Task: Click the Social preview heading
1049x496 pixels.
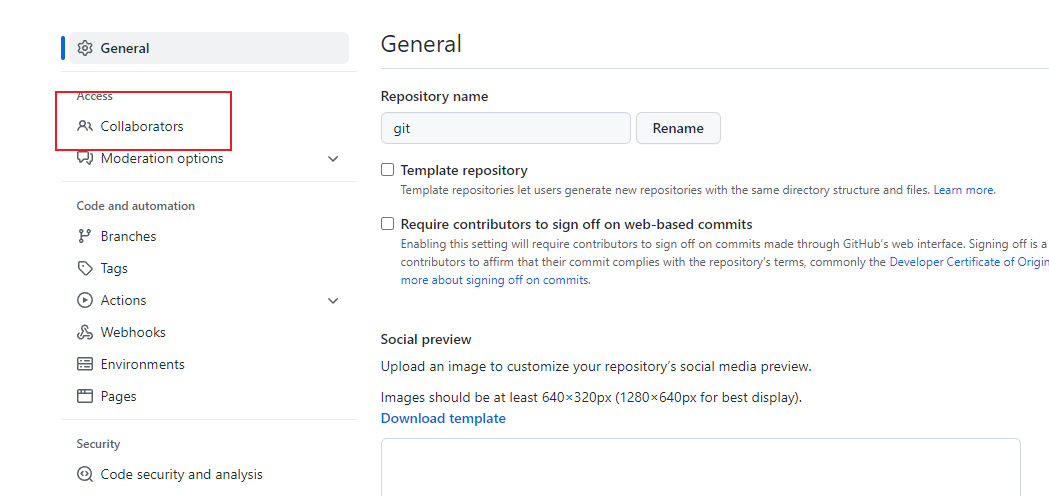Action: pos(426,339)
